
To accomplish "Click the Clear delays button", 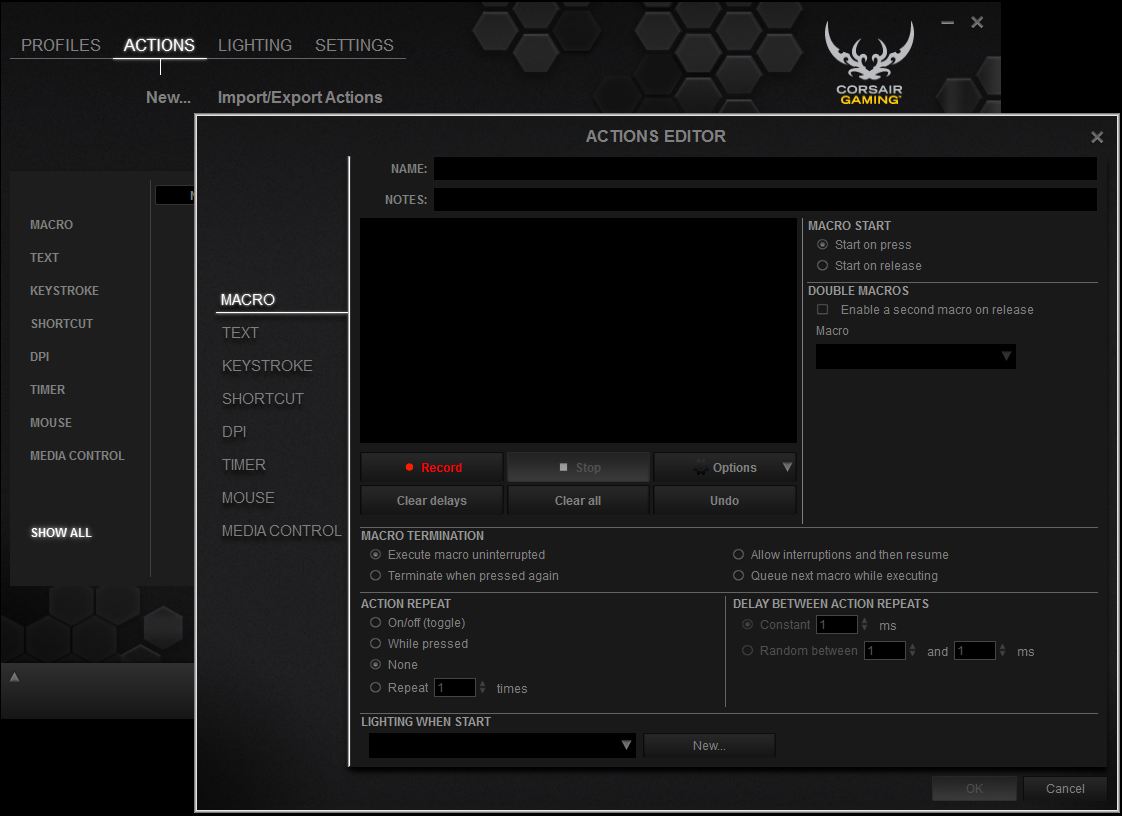I will pyautogui.click(x=431, y=500).
